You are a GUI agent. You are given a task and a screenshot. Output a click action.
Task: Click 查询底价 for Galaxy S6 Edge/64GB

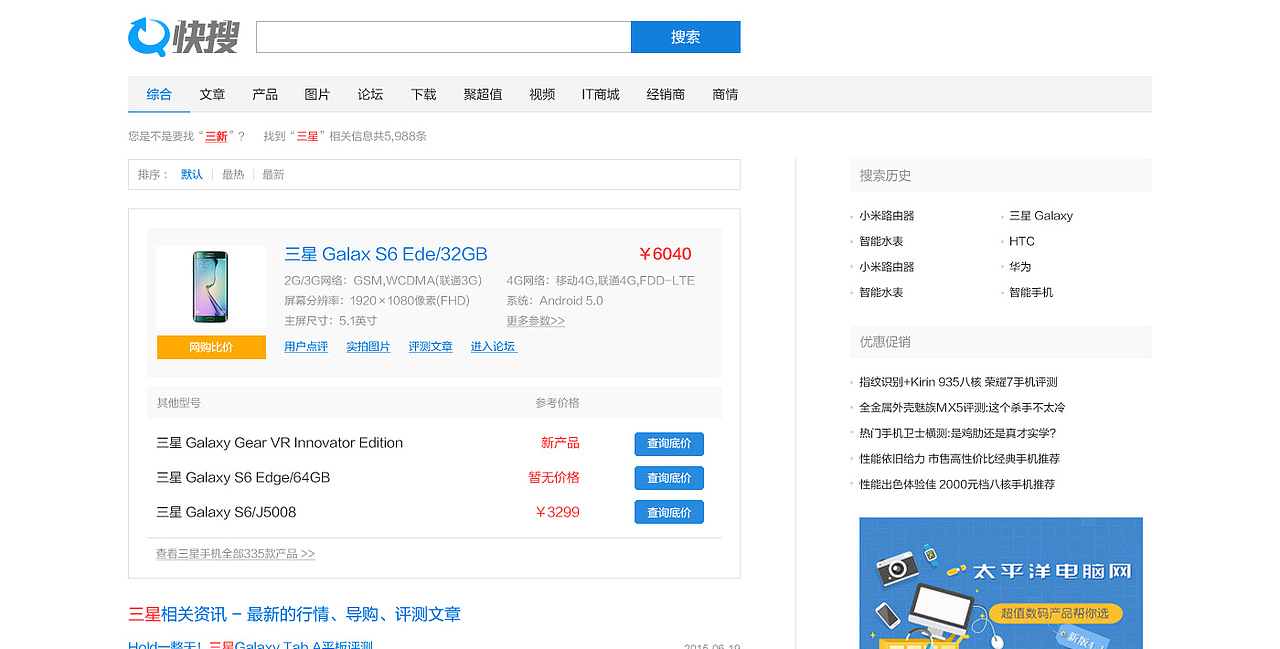point(669,478)
